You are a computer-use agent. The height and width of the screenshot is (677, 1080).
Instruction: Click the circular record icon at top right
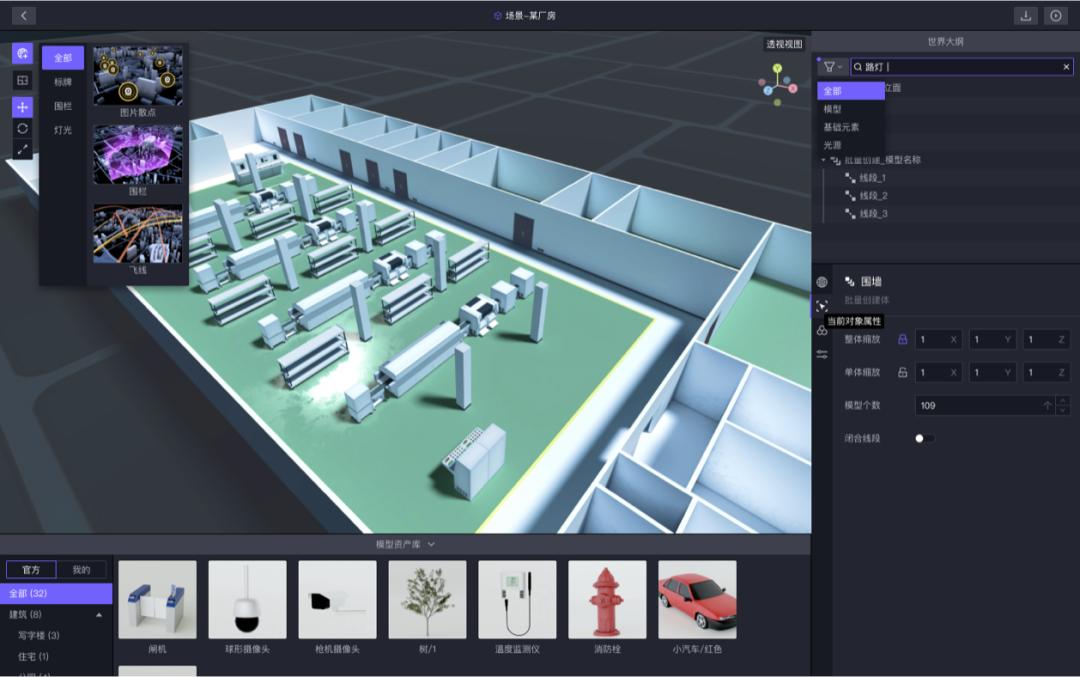pyautogui.click(x=1055, y=15)
